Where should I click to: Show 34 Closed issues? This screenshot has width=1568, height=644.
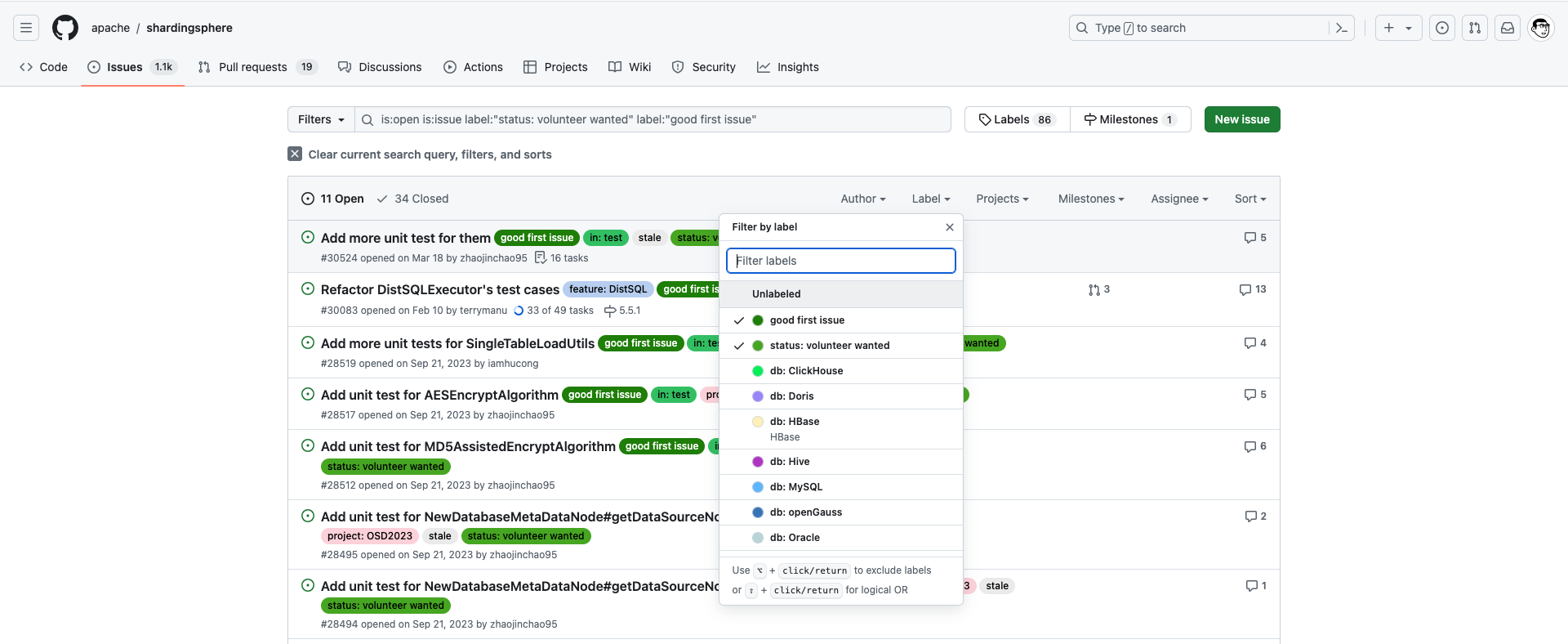coord(412,199)
